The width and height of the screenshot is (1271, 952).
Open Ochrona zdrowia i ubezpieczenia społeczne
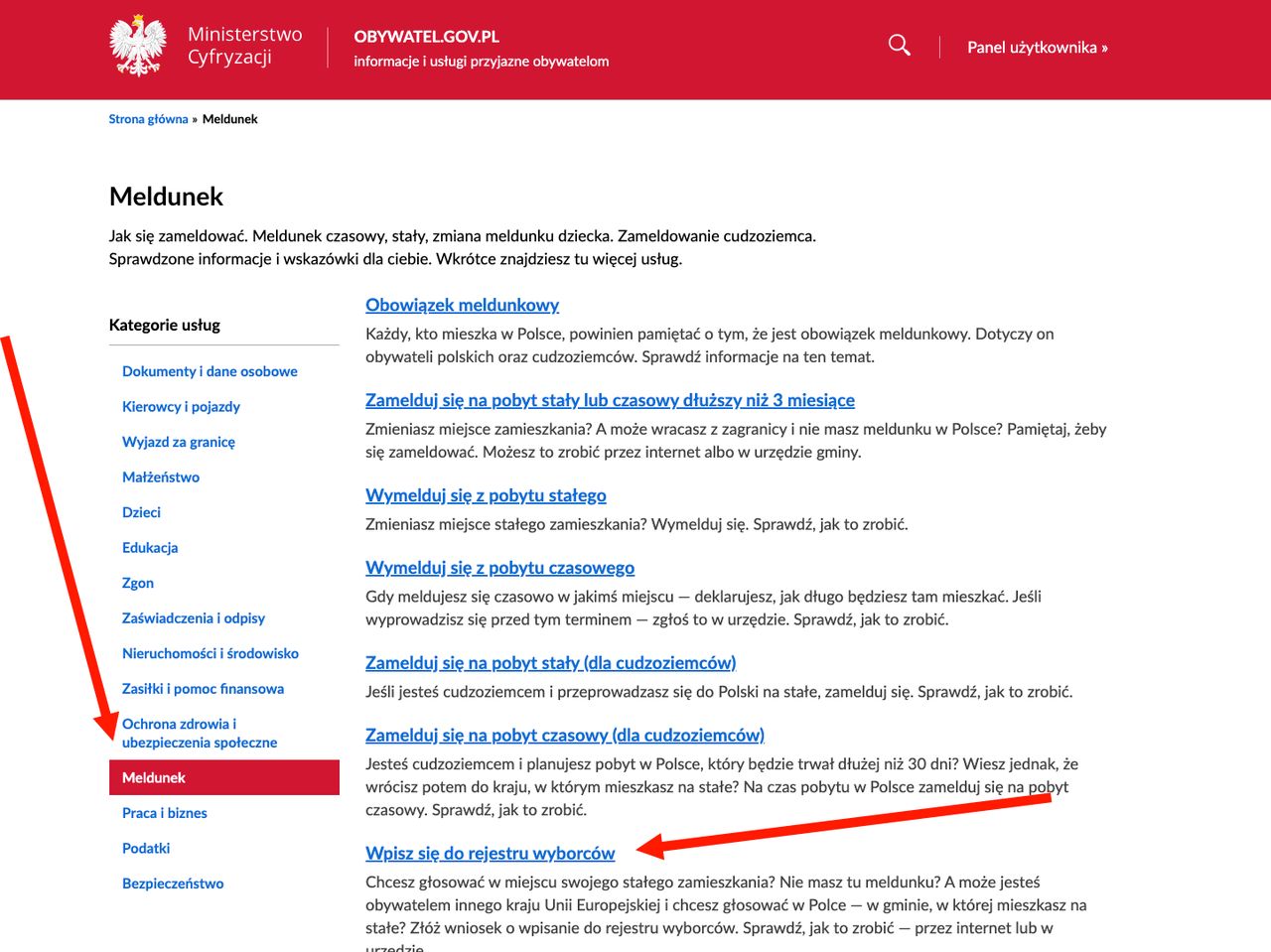click(x=200, y=733)
